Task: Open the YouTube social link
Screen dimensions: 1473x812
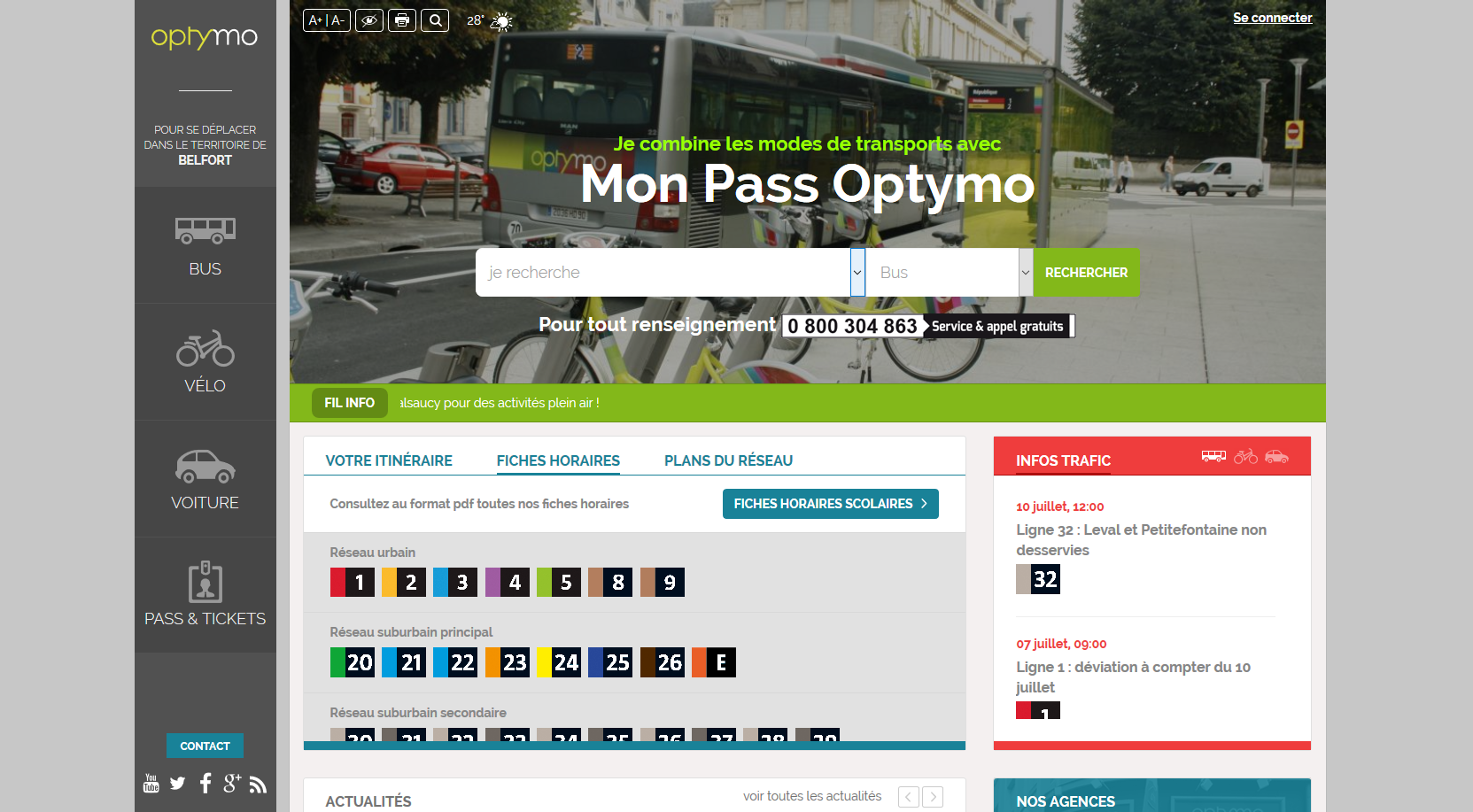Action: [x=151, y=784]
